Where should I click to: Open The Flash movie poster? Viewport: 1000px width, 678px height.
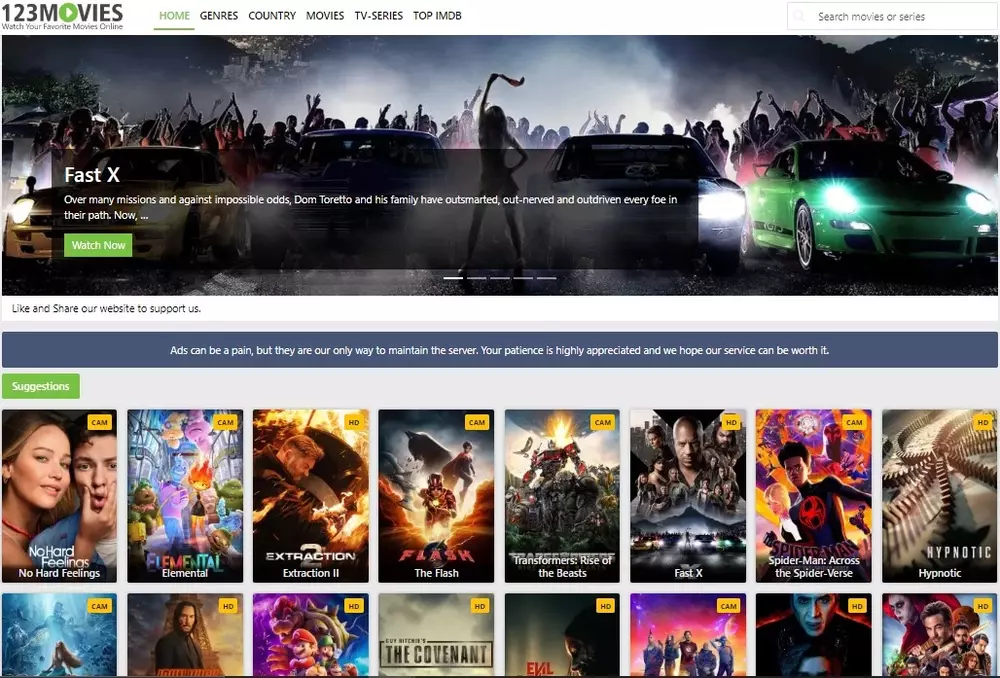coord(436,496)
